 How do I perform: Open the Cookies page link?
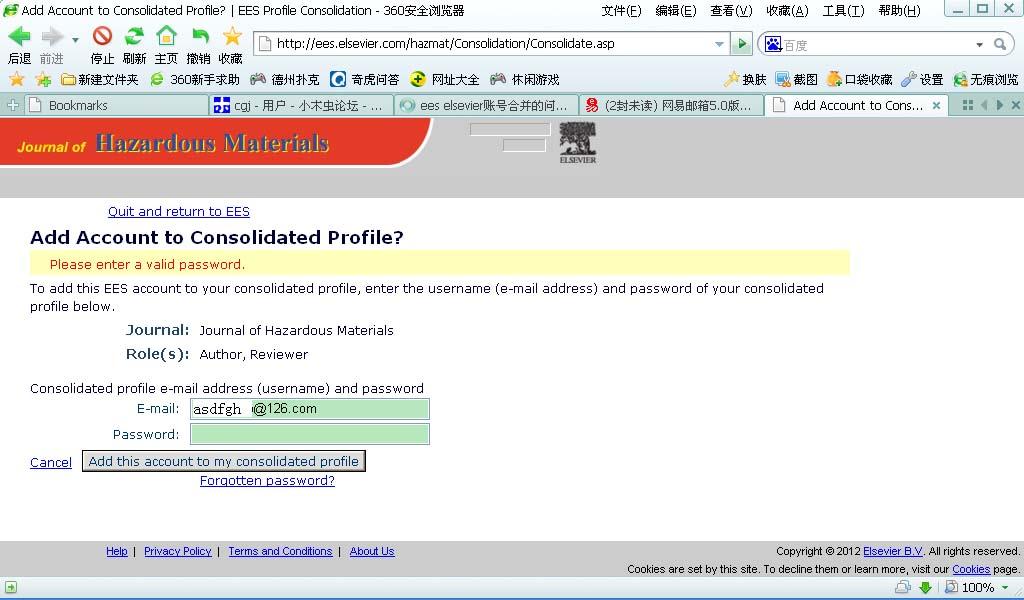(x=971, y=569)
